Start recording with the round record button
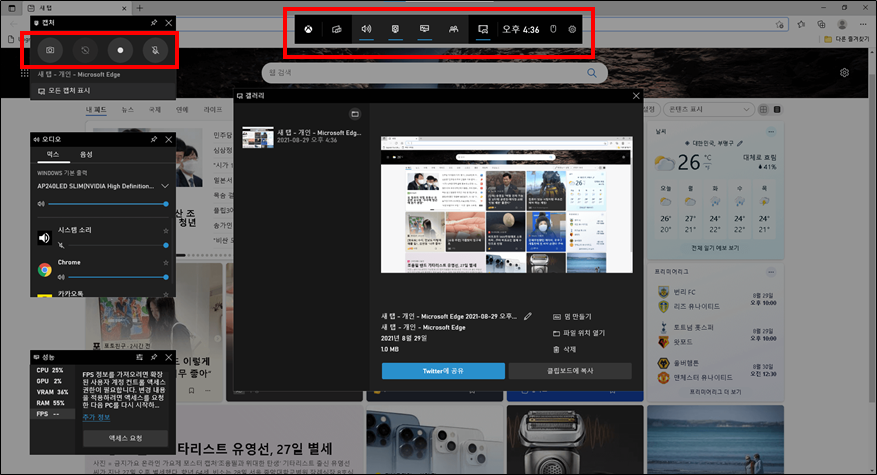 [120, 50]
